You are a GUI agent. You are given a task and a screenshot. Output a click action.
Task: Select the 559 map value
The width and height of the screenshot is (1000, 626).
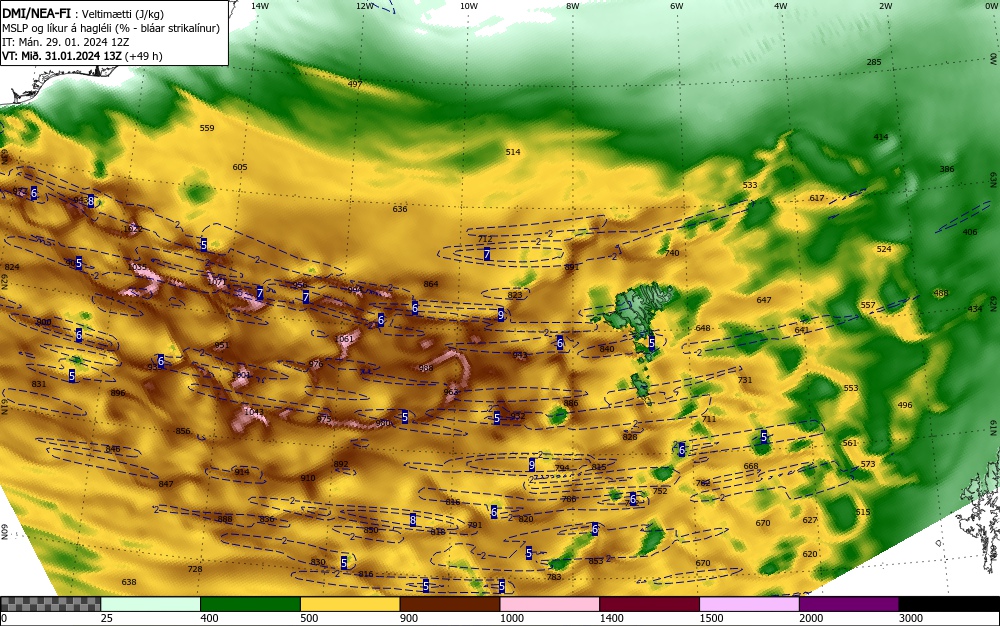207,128
